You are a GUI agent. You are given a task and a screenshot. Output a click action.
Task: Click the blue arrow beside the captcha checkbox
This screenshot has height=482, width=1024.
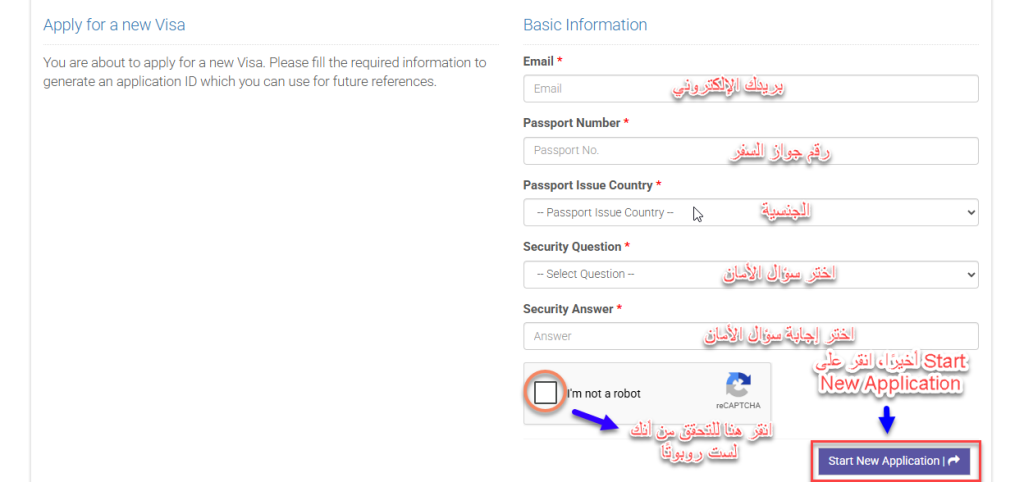pyautogui.click(x=592, y=419)
